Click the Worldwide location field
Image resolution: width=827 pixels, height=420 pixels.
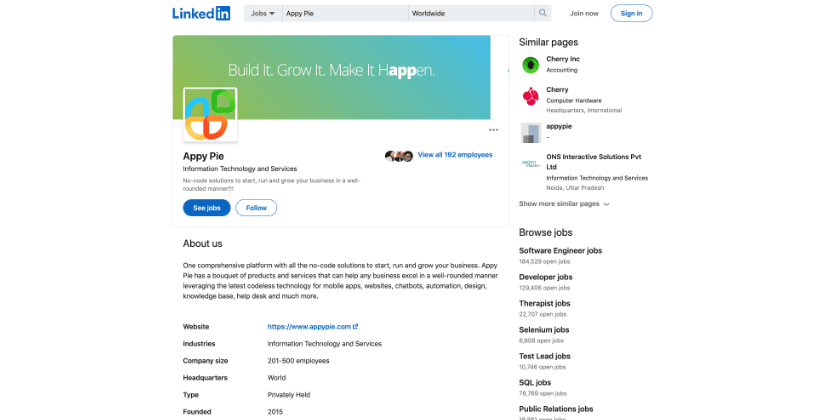472,13
